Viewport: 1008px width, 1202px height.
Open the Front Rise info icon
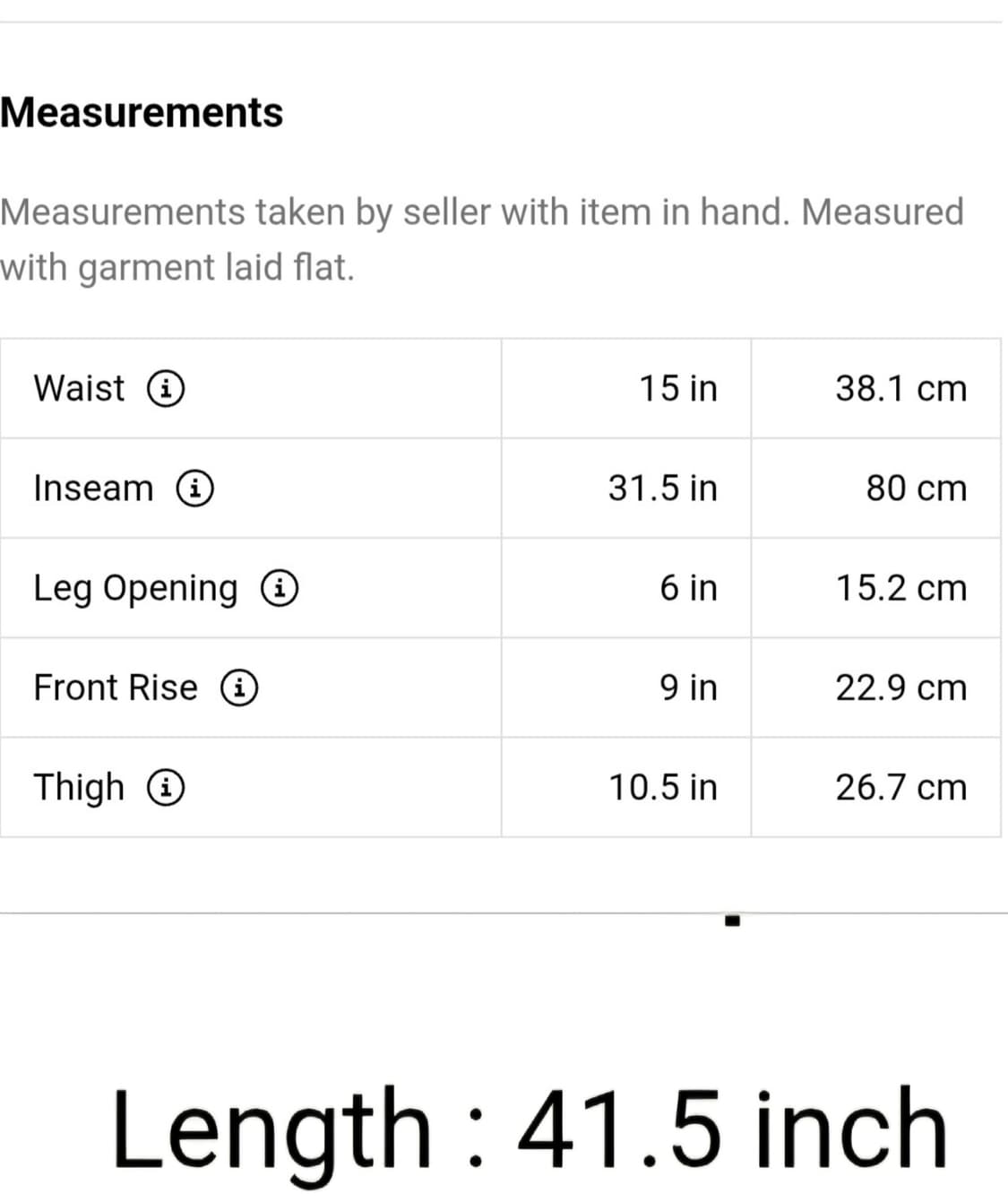coord(240,687)
